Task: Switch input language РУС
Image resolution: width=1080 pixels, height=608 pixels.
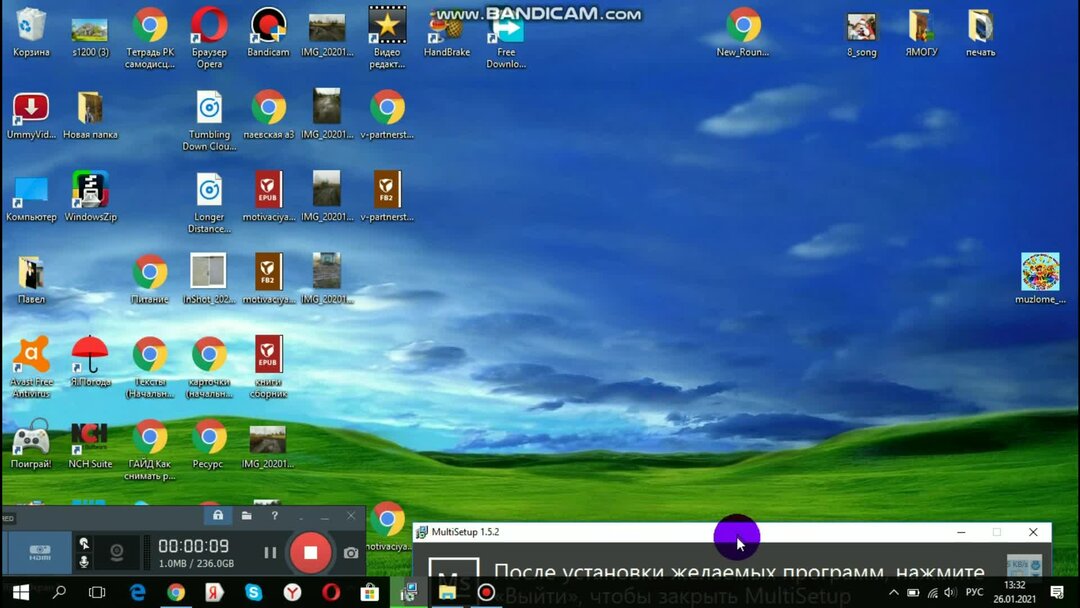Action: tap(974, 592)
